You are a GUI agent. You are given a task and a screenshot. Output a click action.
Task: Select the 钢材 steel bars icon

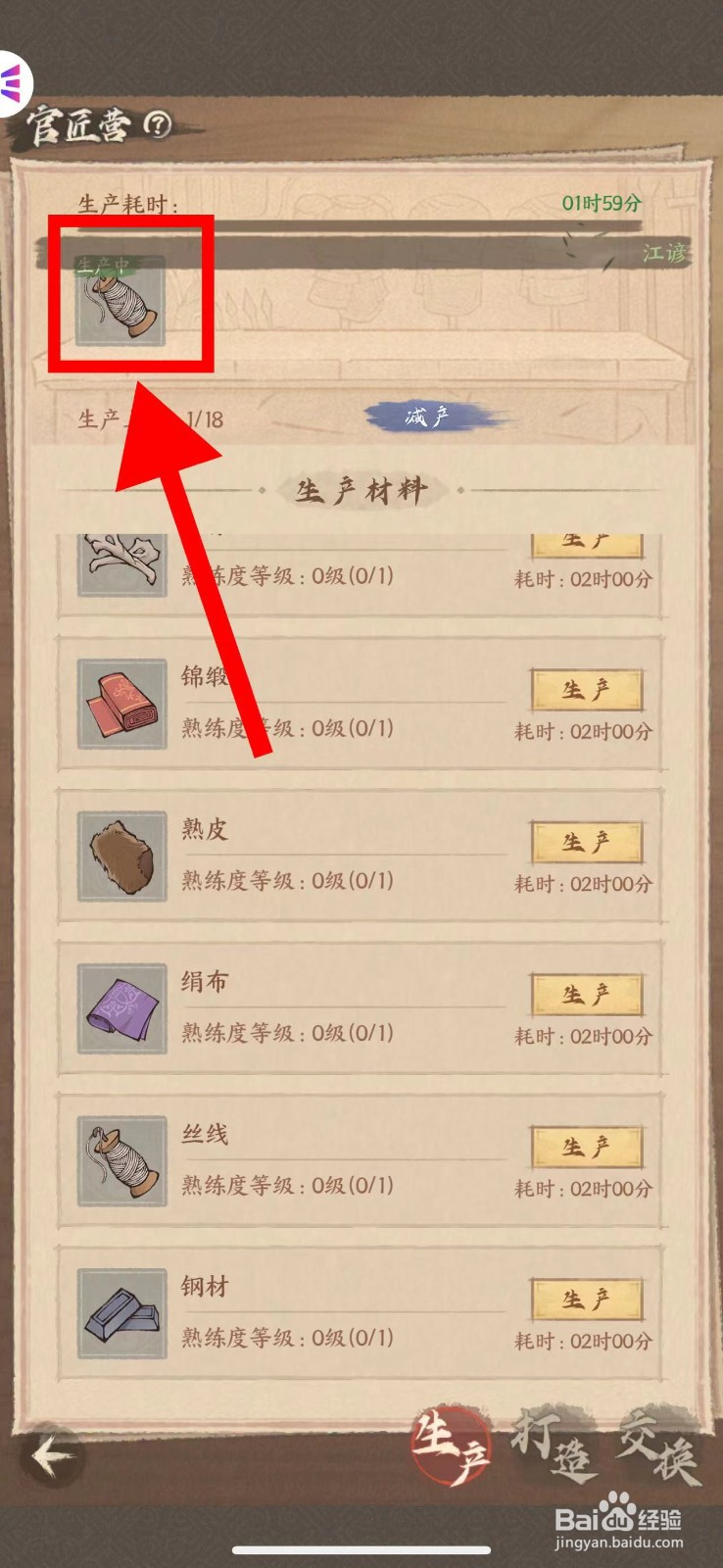121,1313
